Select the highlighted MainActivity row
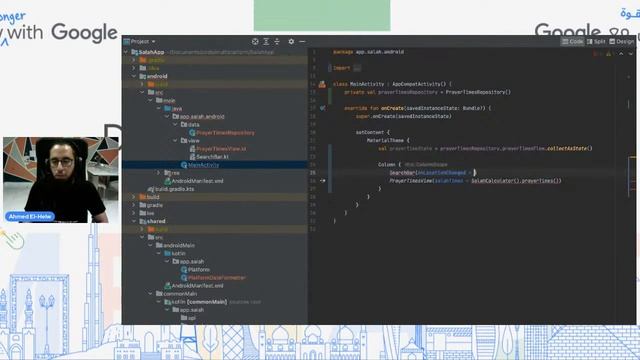Viewport: 640px width, 360px height. point(215,165)
